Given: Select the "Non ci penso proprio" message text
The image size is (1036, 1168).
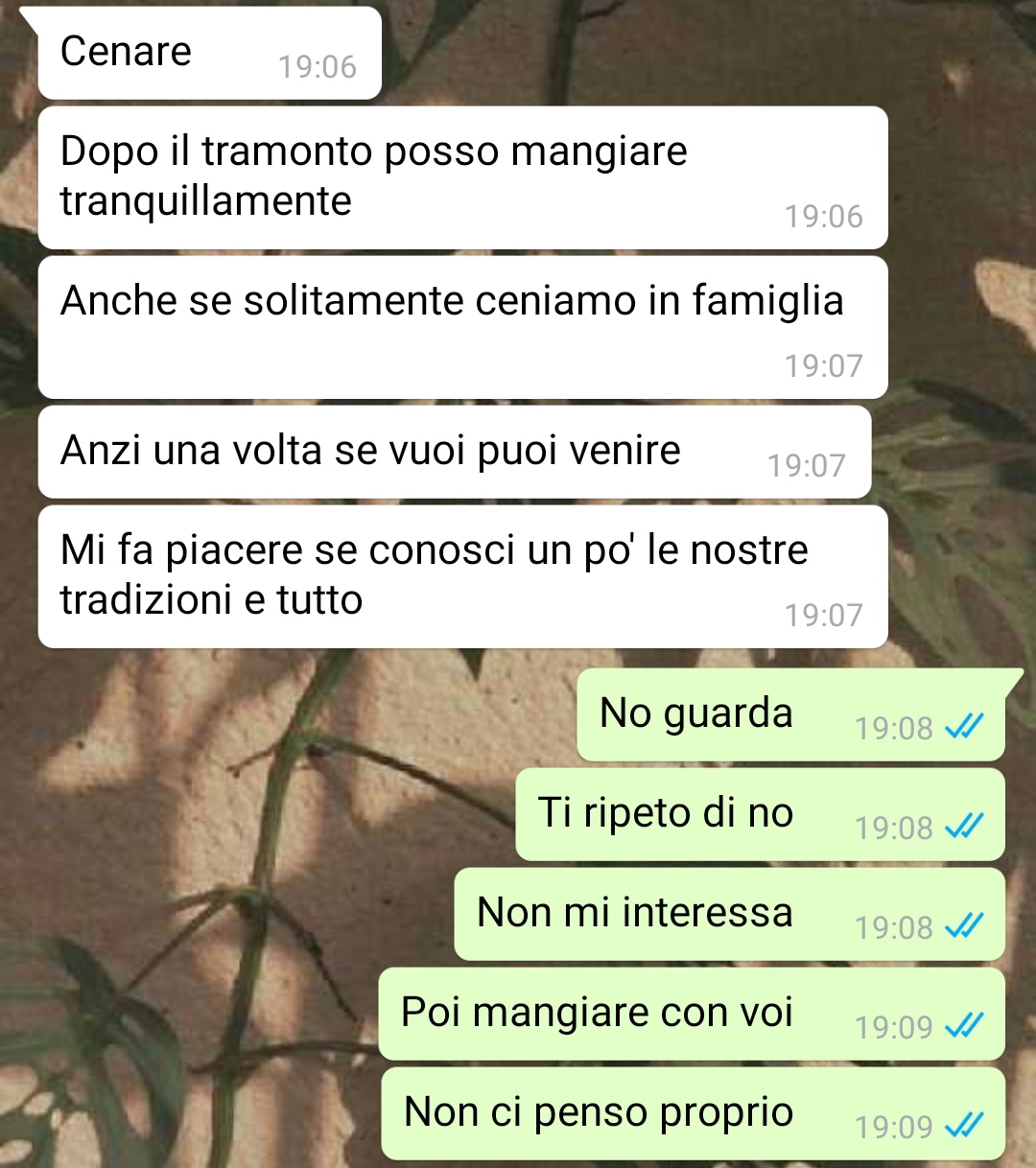Looking at the screenshot, I should coord(599,1112).
